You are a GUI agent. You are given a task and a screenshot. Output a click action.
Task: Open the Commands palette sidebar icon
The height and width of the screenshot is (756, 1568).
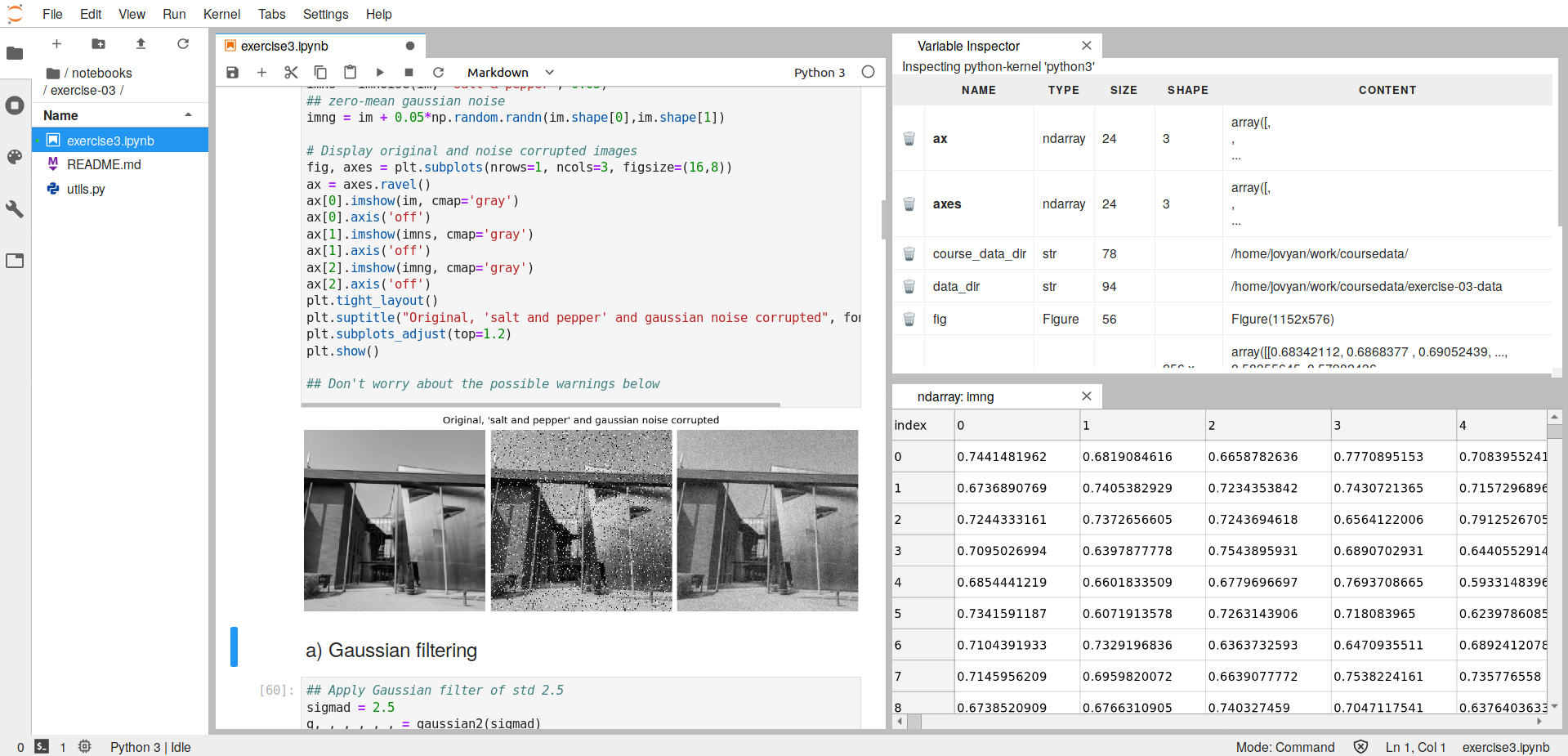point(15,157)
